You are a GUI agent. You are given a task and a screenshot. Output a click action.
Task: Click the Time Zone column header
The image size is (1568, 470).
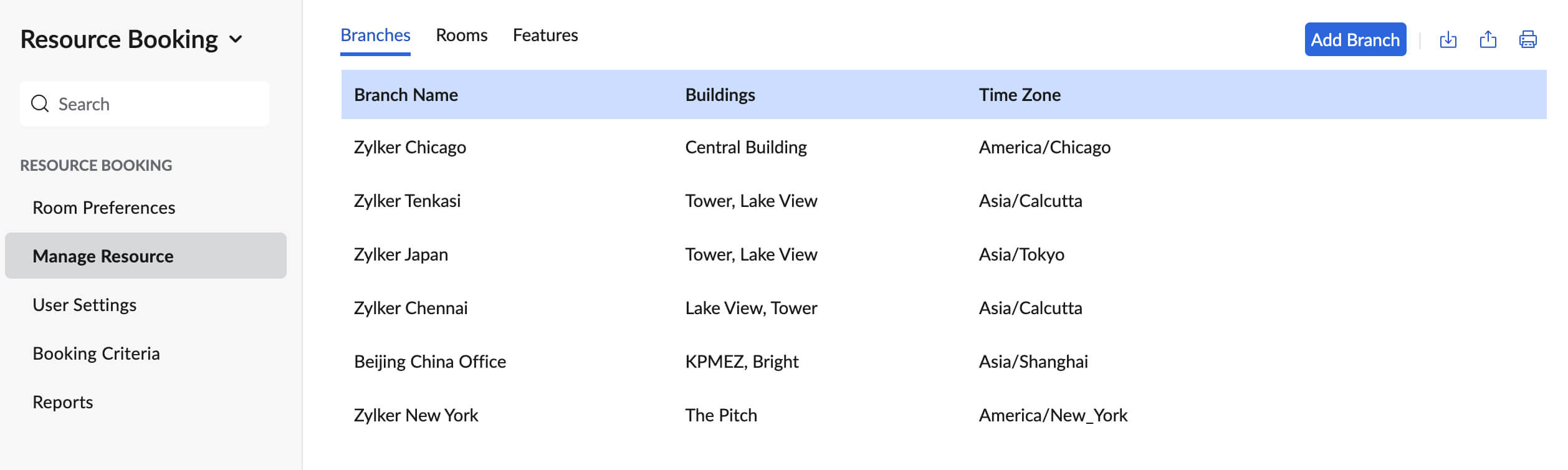click(x=1020, y=95)
